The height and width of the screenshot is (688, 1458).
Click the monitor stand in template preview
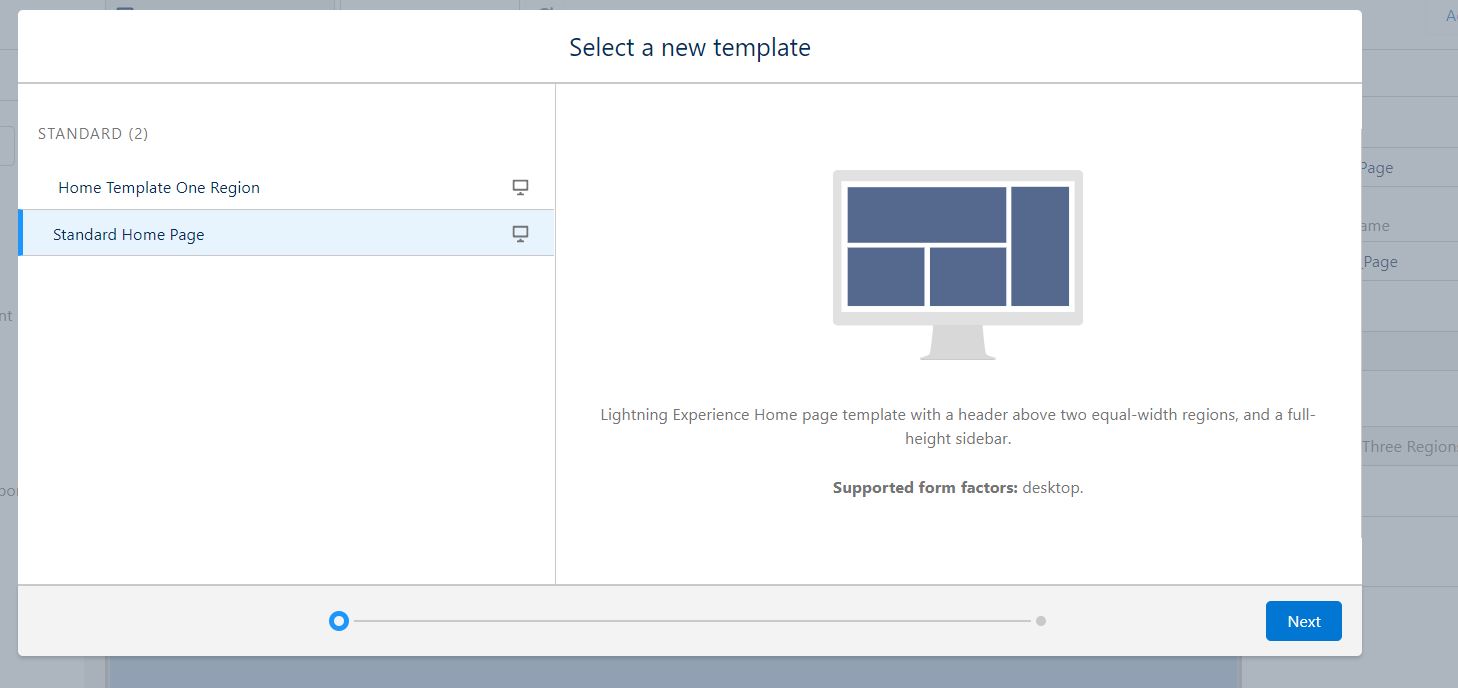[958, 342]
